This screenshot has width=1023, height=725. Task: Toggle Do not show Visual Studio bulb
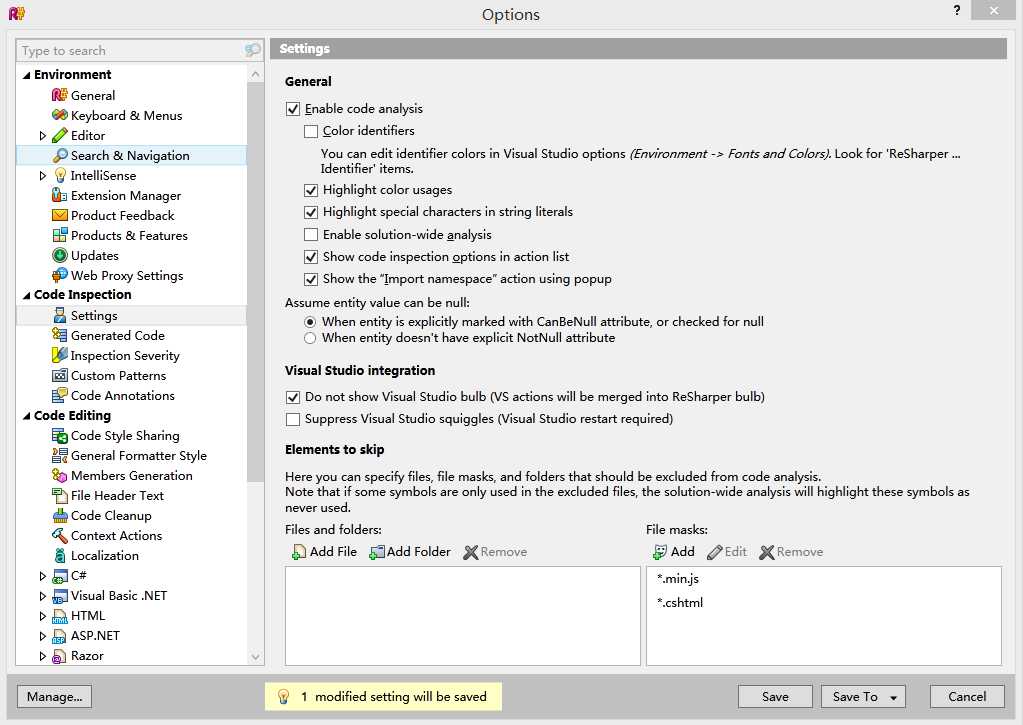pyautogui.click(x=293, y=397)
